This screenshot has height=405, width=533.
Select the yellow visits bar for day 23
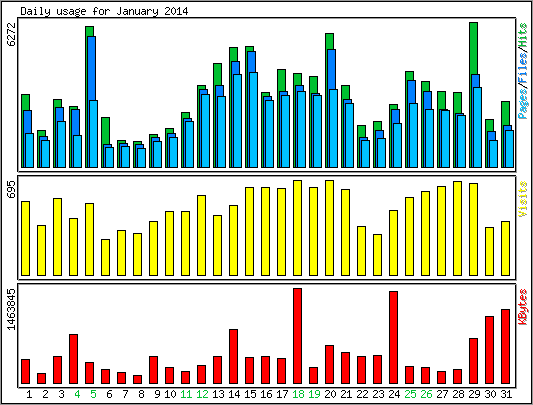pyautogui.click(x=377, y=255)
